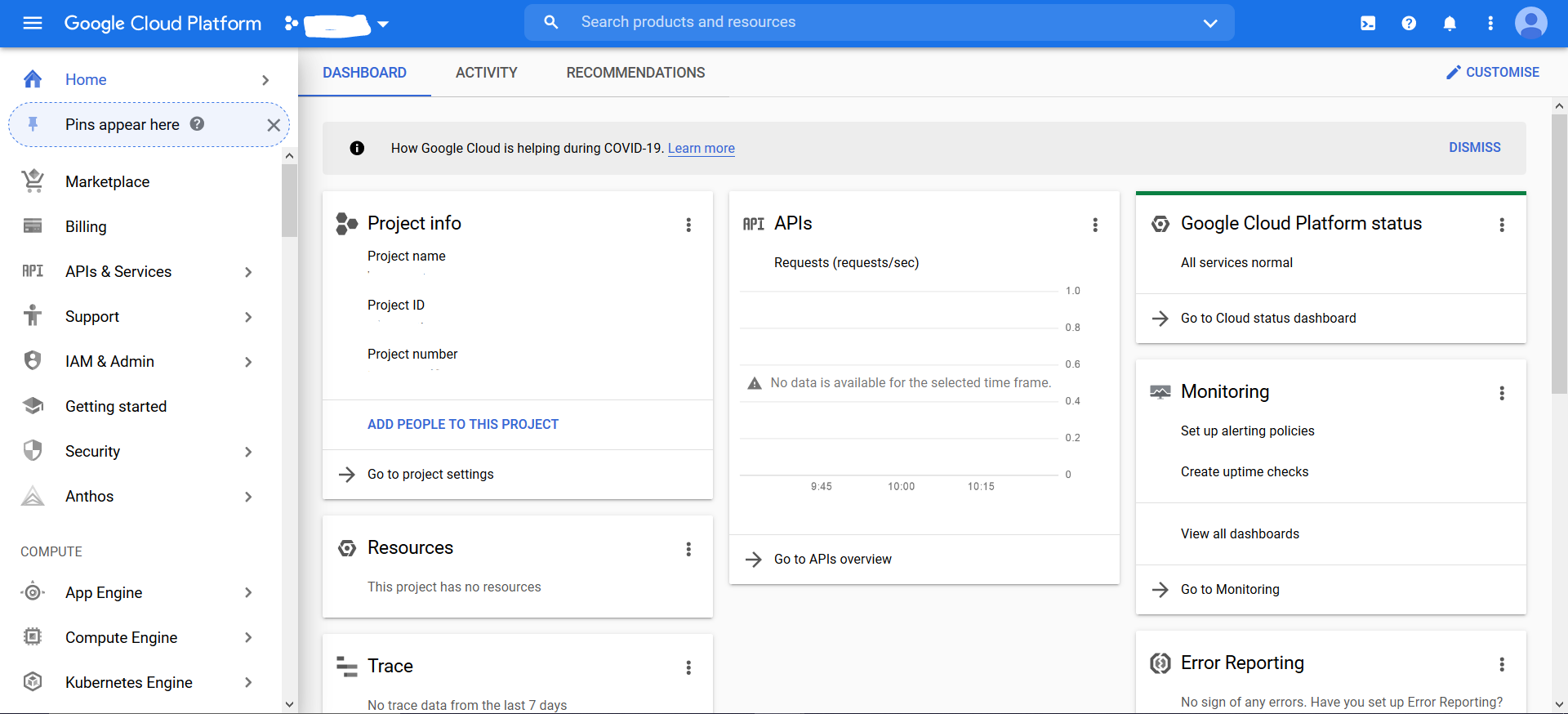
Task: Expand APIs & Services submenu chevron
Action: (248, 272)
